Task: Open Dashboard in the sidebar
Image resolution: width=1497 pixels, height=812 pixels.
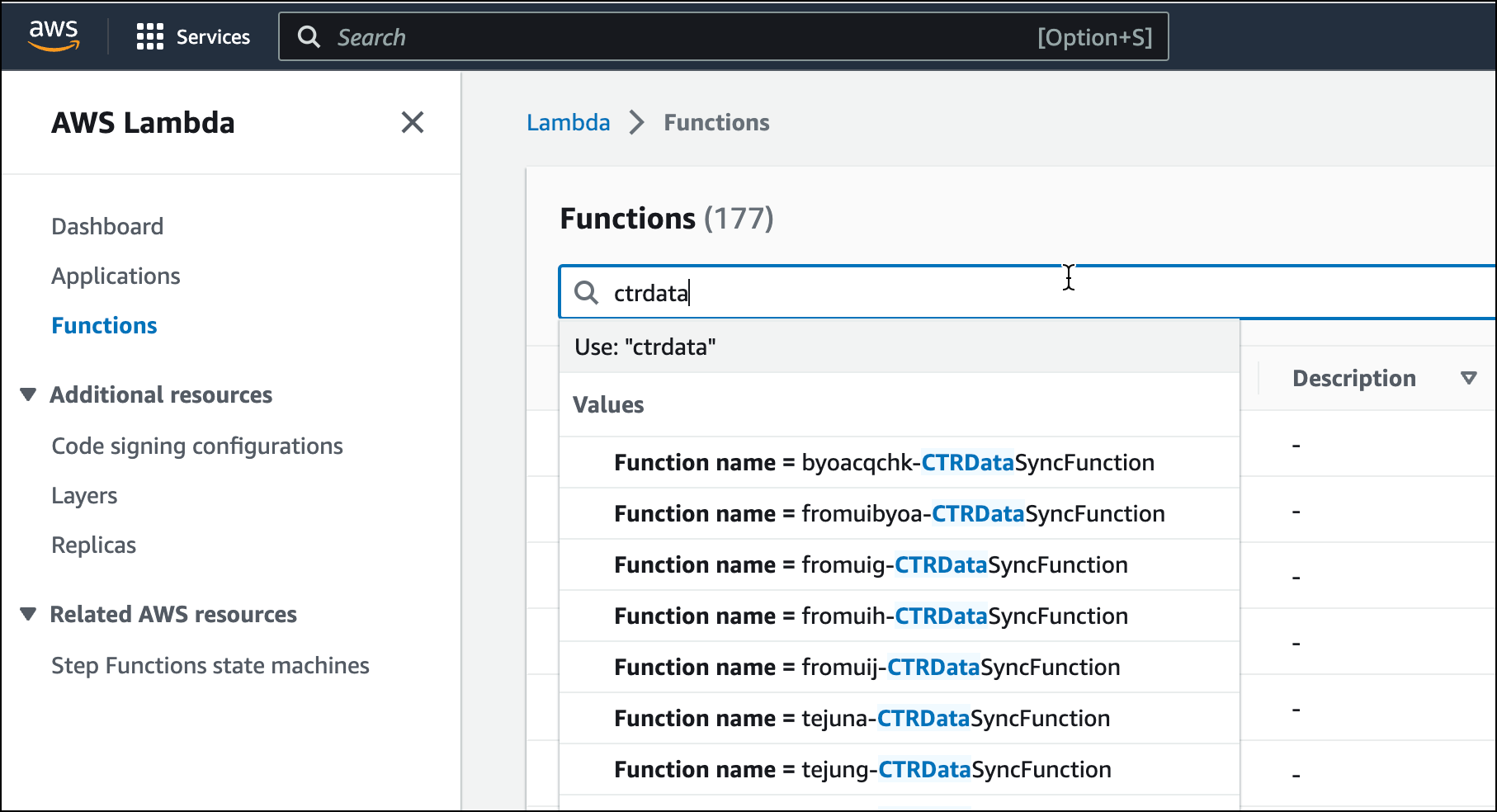Action: [107, 226]
